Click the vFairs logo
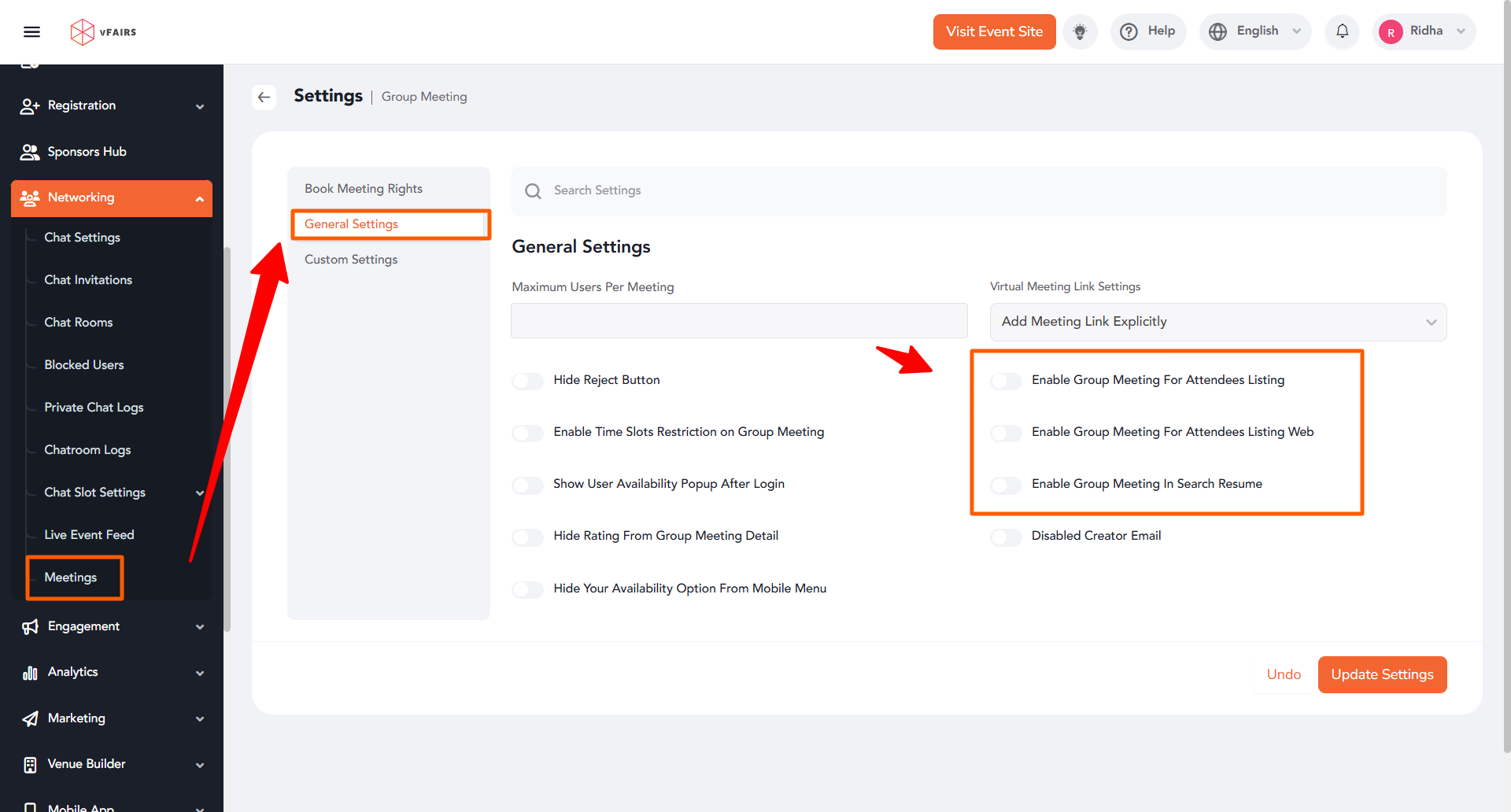 point(103,32)
